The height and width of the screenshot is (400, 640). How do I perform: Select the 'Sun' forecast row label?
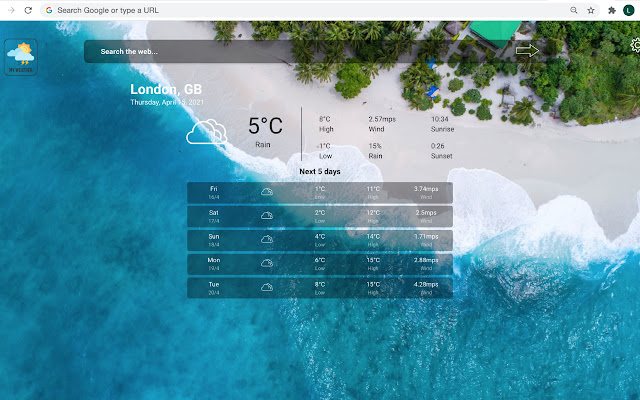pyautogui.click(x=214, y=236)
